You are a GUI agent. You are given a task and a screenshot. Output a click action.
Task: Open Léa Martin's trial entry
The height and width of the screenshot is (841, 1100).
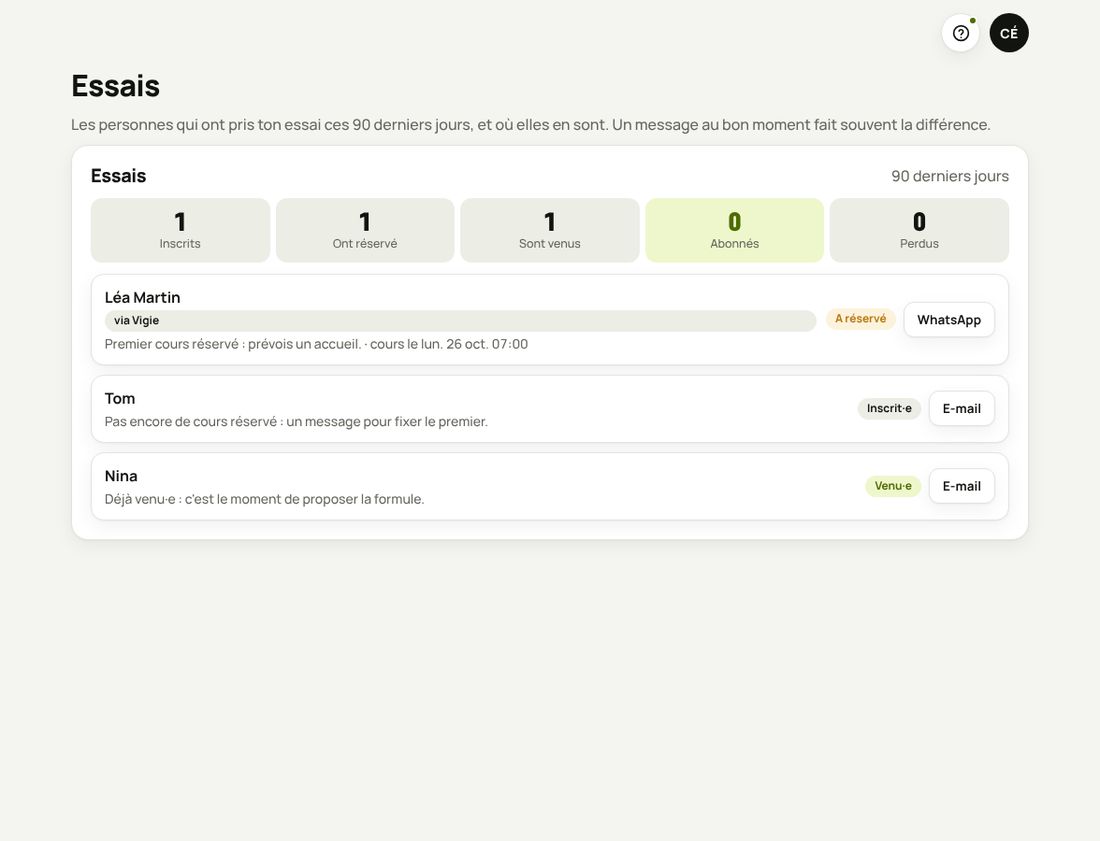(550, 320)
